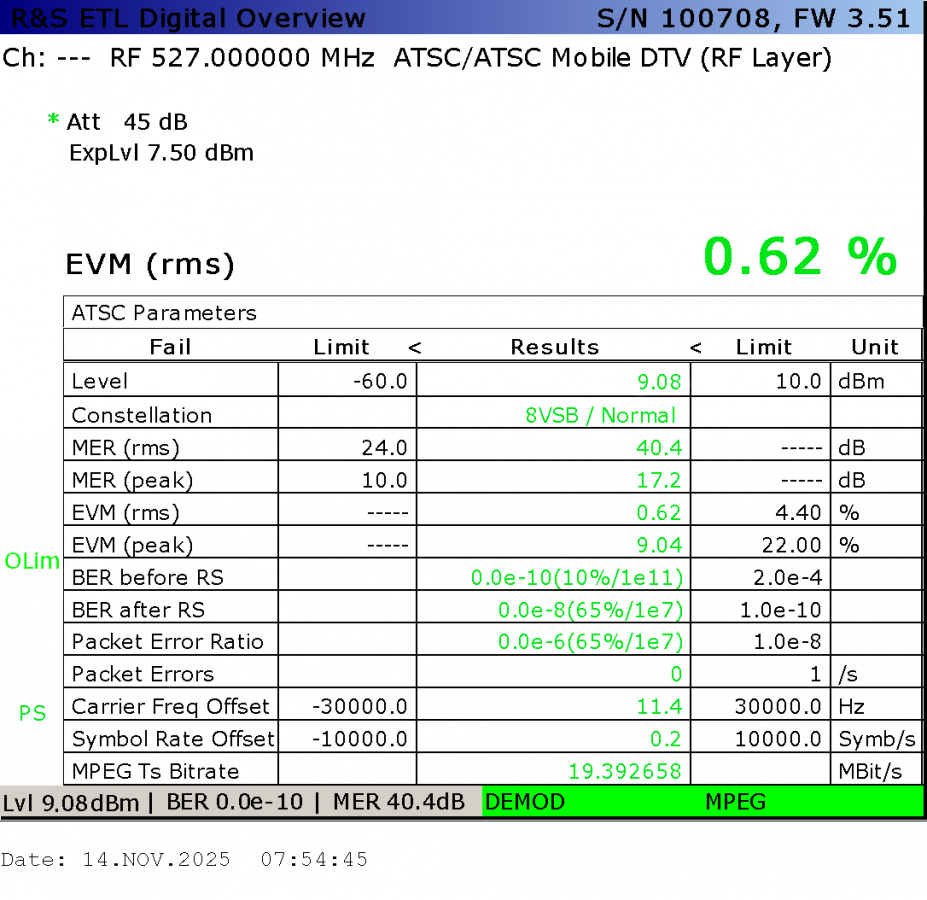Click the large green 0.62 % reading
This screenshot has height=900, width=927.
point(800,257)
